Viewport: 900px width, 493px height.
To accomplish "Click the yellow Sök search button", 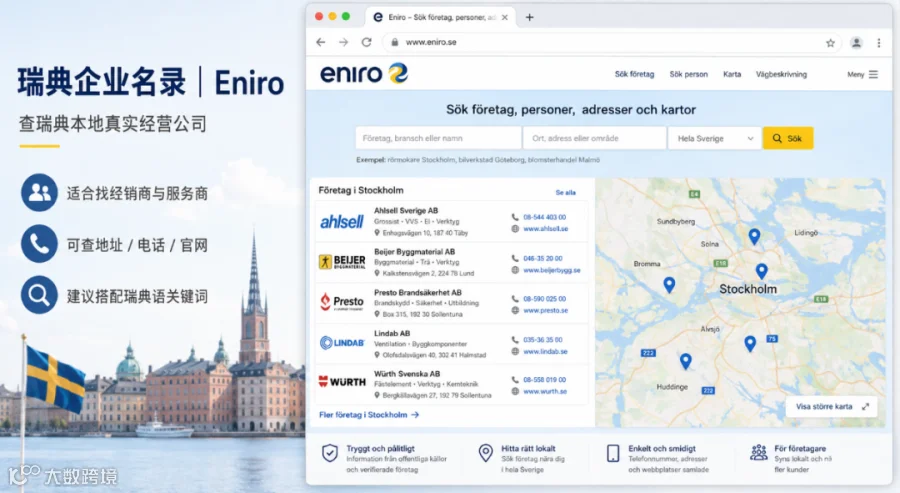I will coord(788,138).
